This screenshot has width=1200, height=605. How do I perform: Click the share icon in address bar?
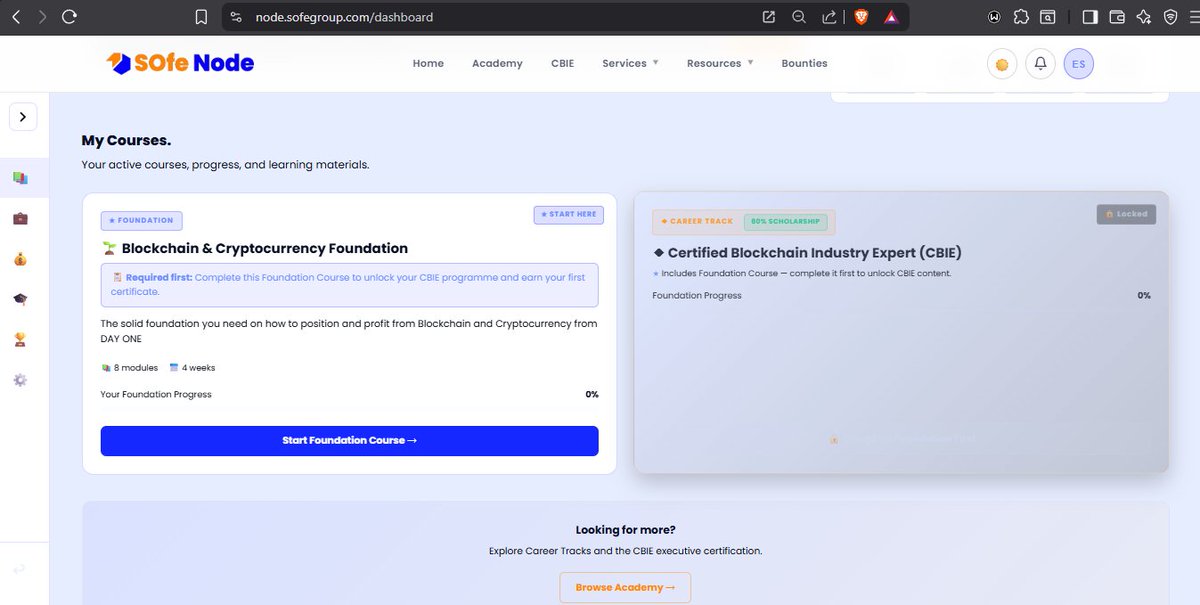coord(829,17)
